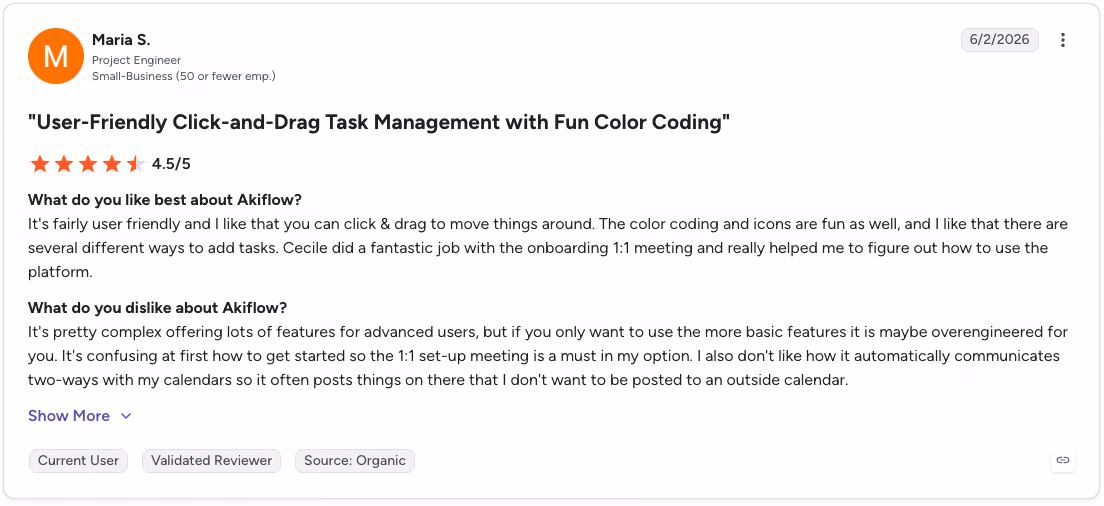Click the Show More link text

click(x=69, y=416)
